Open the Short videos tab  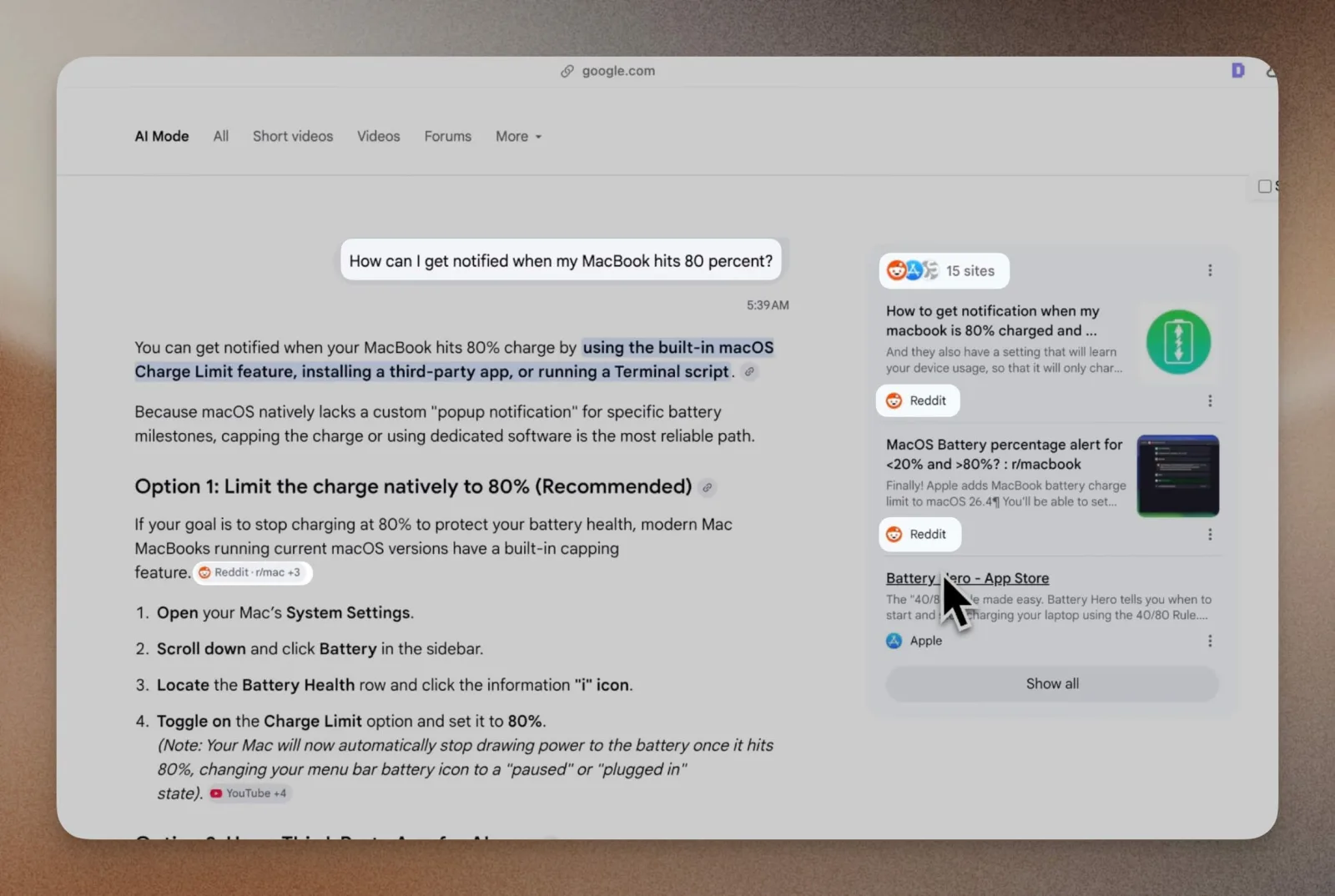(x=293, y=136)
